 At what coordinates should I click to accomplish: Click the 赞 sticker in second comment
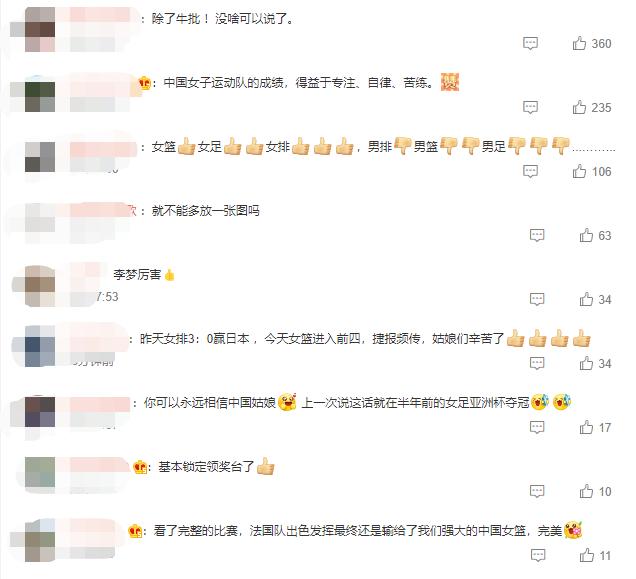(450, 82)
